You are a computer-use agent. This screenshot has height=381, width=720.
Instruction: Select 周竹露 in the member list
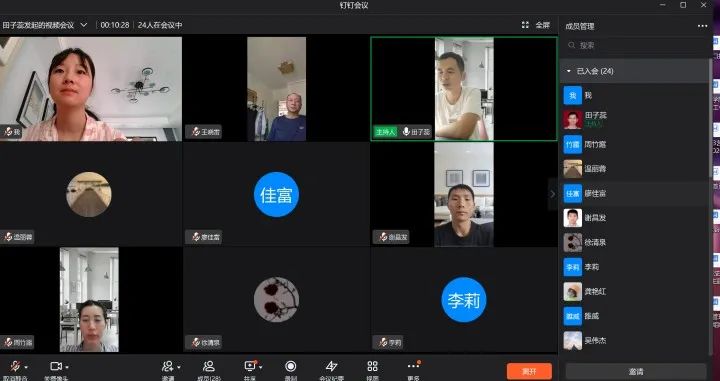[634, 145]
